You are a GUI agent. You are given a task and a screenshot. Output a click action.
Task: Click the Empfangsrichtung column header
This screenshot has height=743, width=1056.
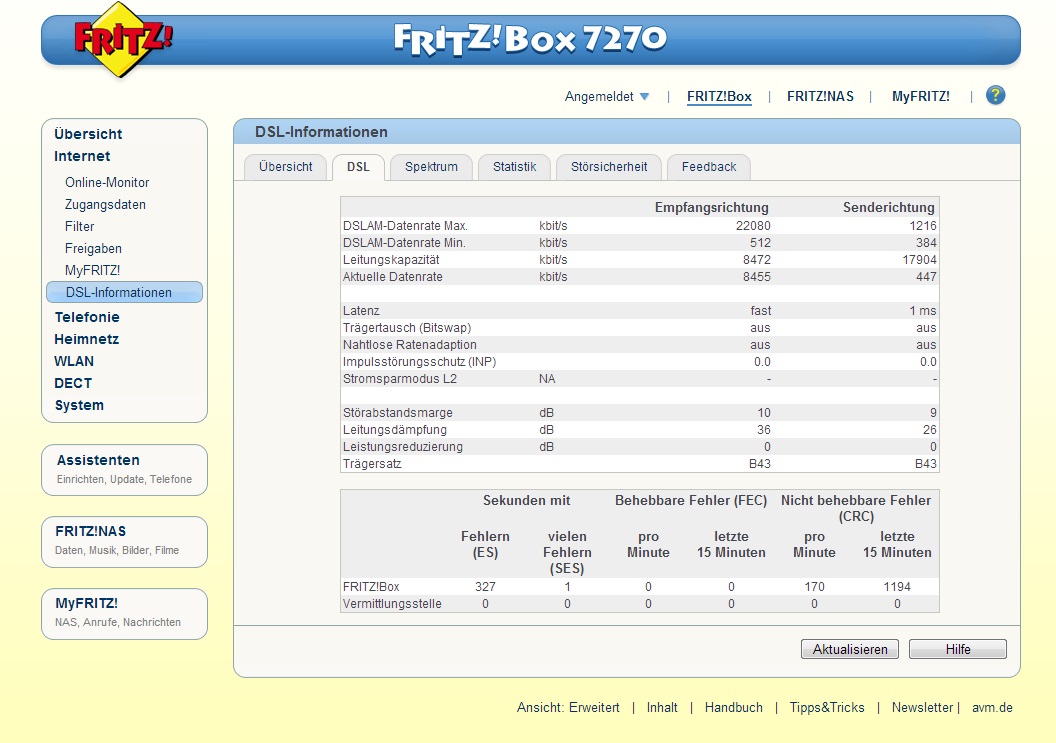711,207
